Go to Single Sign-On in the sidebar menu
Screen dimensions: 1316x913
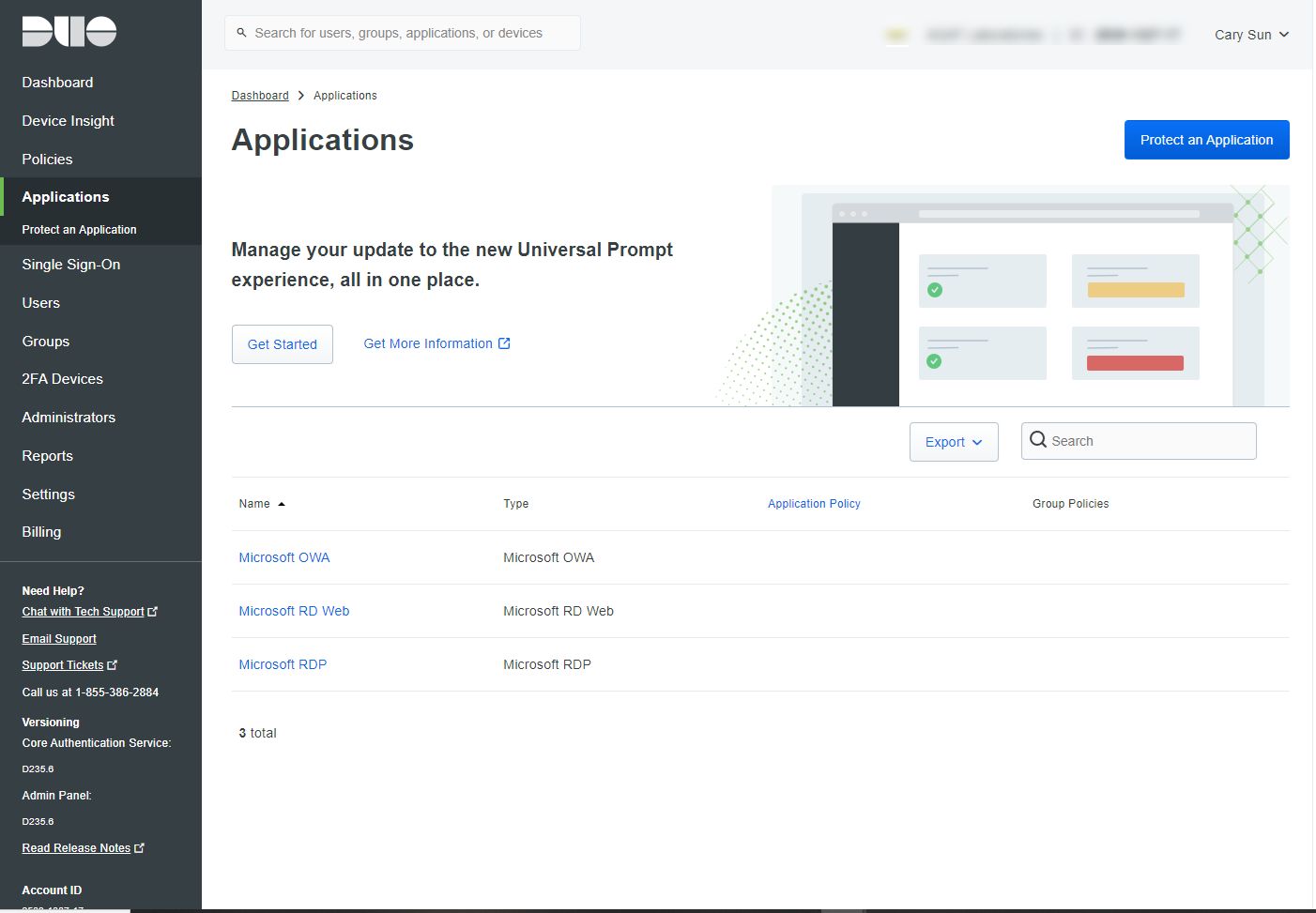[71, 265]
